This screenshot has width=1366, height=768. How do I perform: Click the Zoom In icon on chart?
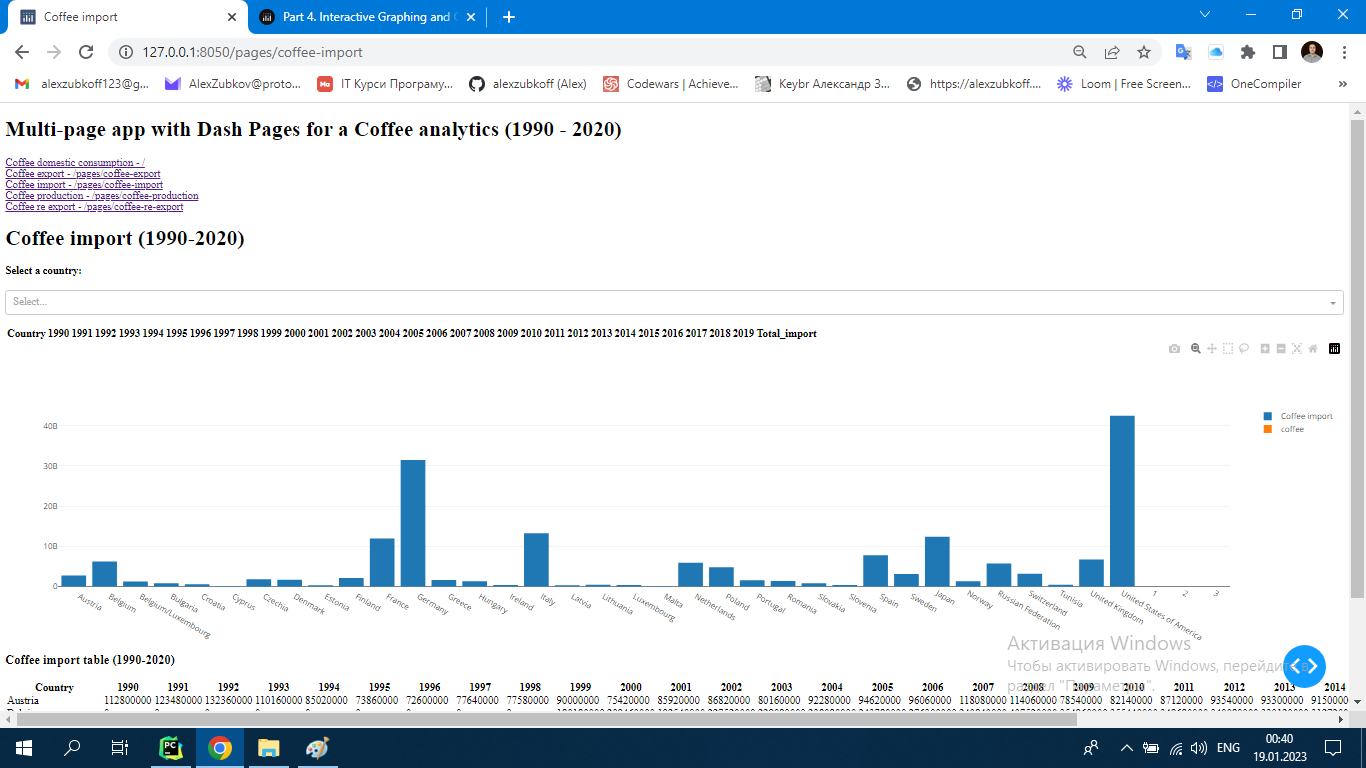[x=1265, y=348]
